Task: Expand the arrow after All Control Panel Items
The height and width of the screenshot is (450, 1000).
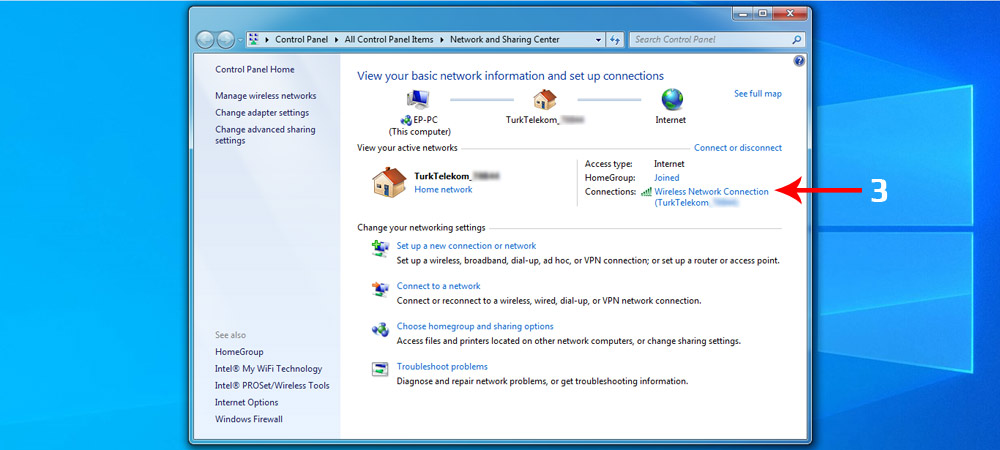Action: click(x=441, y=40)
